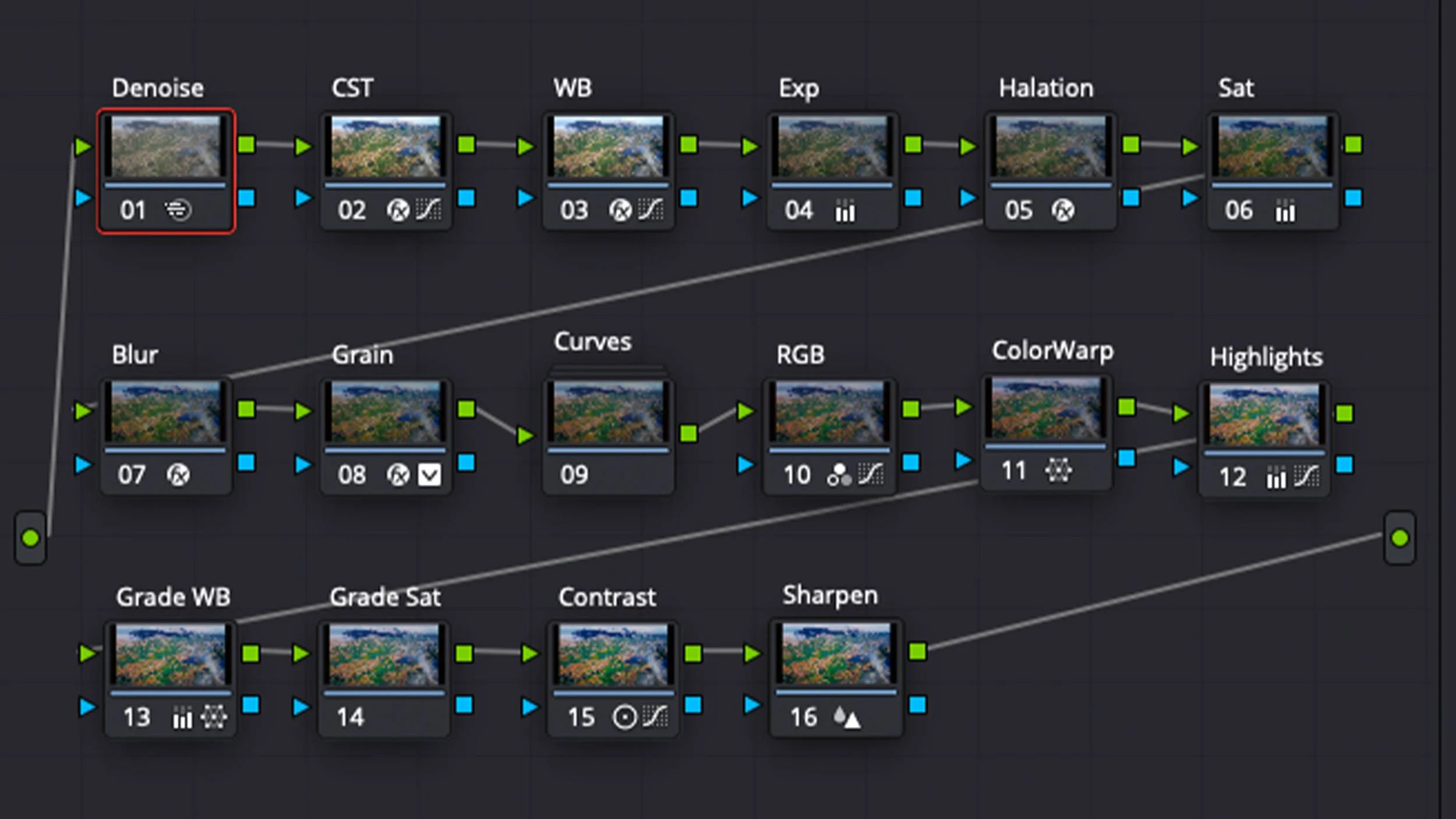Select the ColorWarp node 11 thumbnail
Viewport: 1456px width, 819px height.
click(x=1046, y=408)
